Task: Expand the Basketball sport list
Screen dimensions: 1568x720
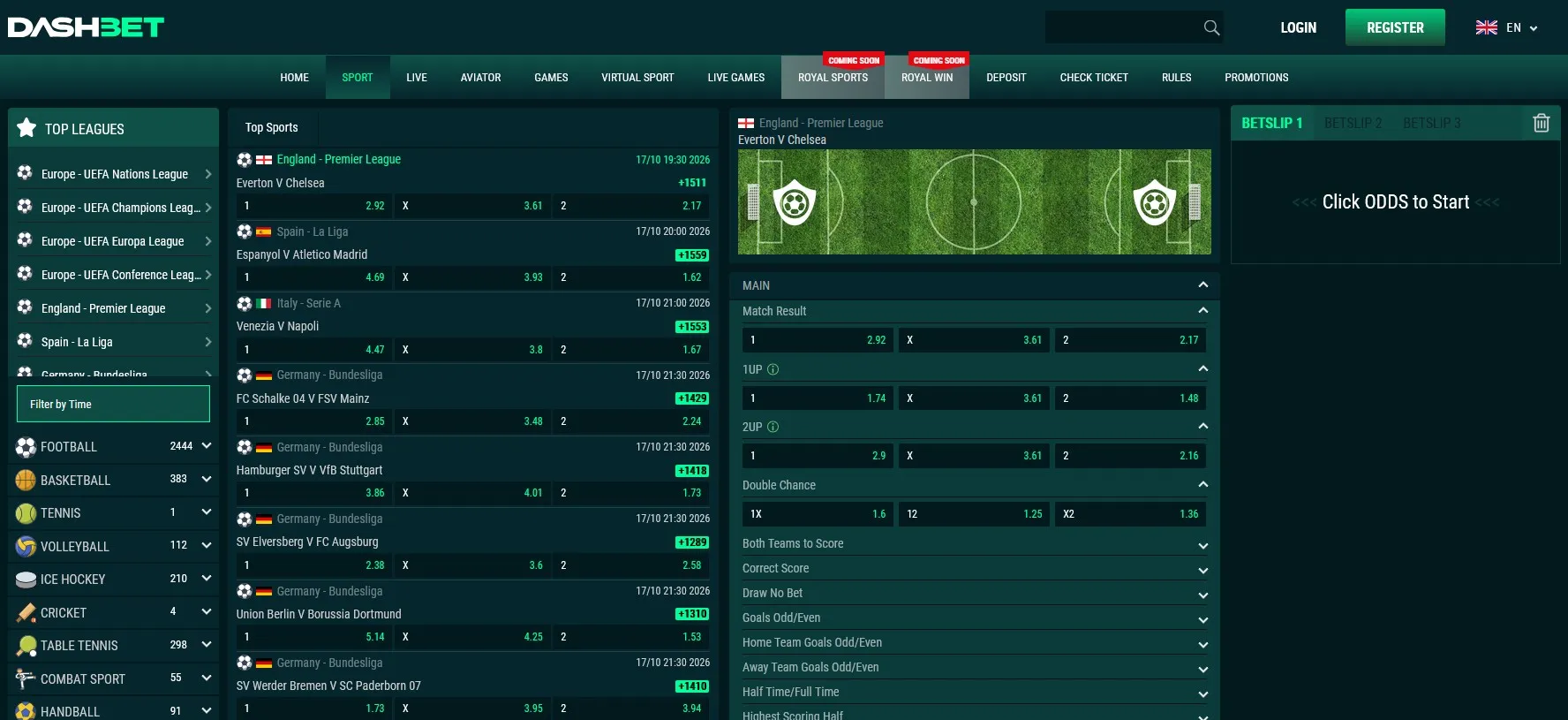Action: point(207,479)
